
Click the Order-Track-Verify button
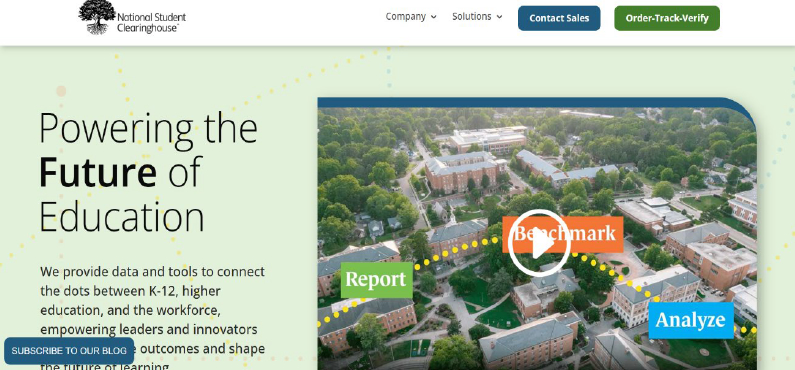(667, 18)
